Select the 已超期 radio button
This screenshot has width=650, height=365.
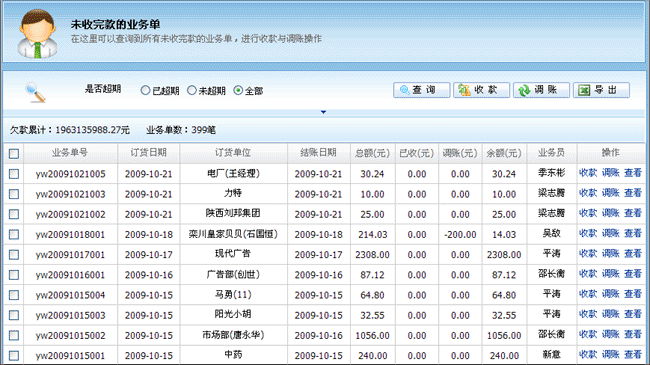pyautogui.click(x=145, y=90)
